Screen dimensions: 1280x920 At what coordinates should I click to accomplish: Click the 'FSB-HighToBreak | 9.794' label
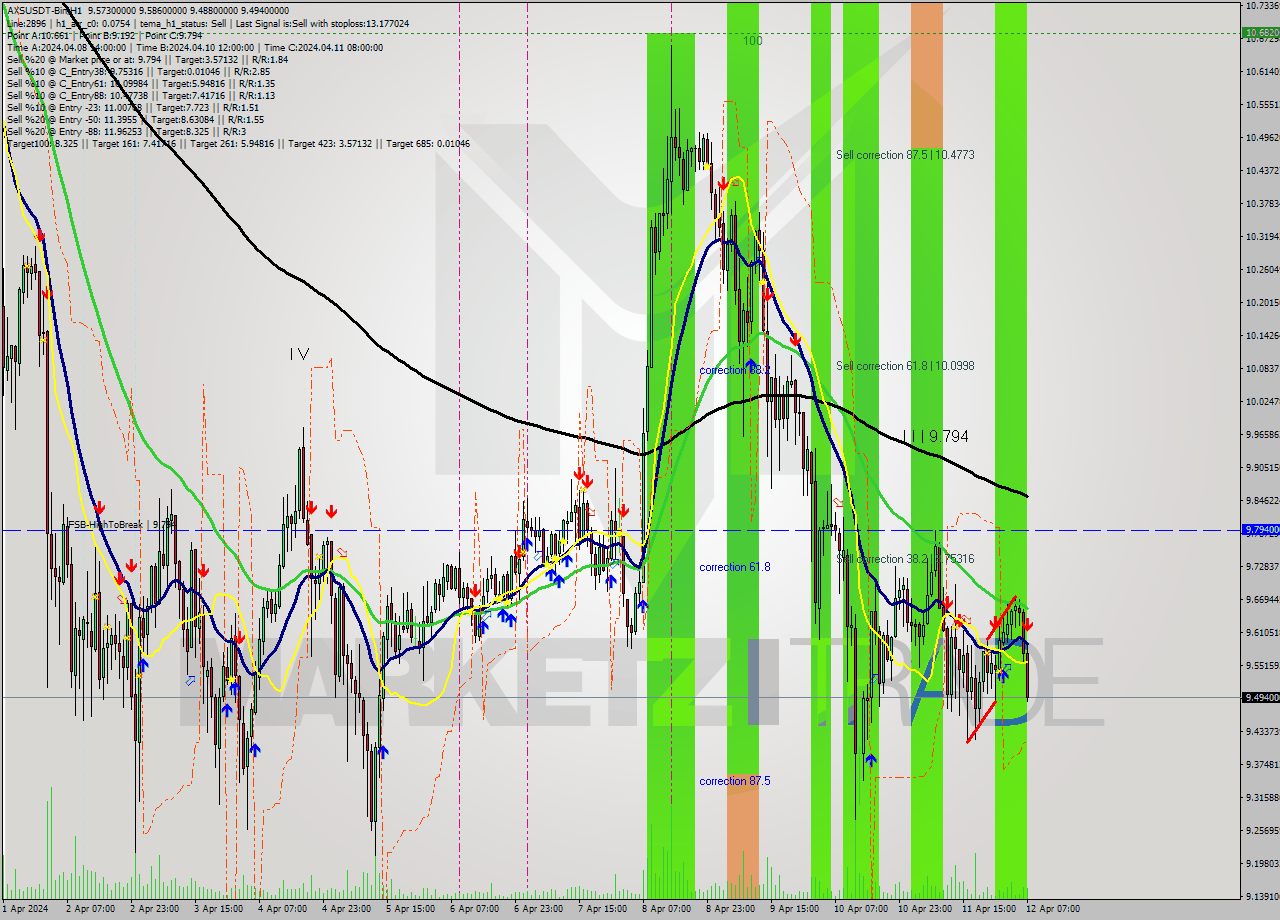tap(121, 524)
